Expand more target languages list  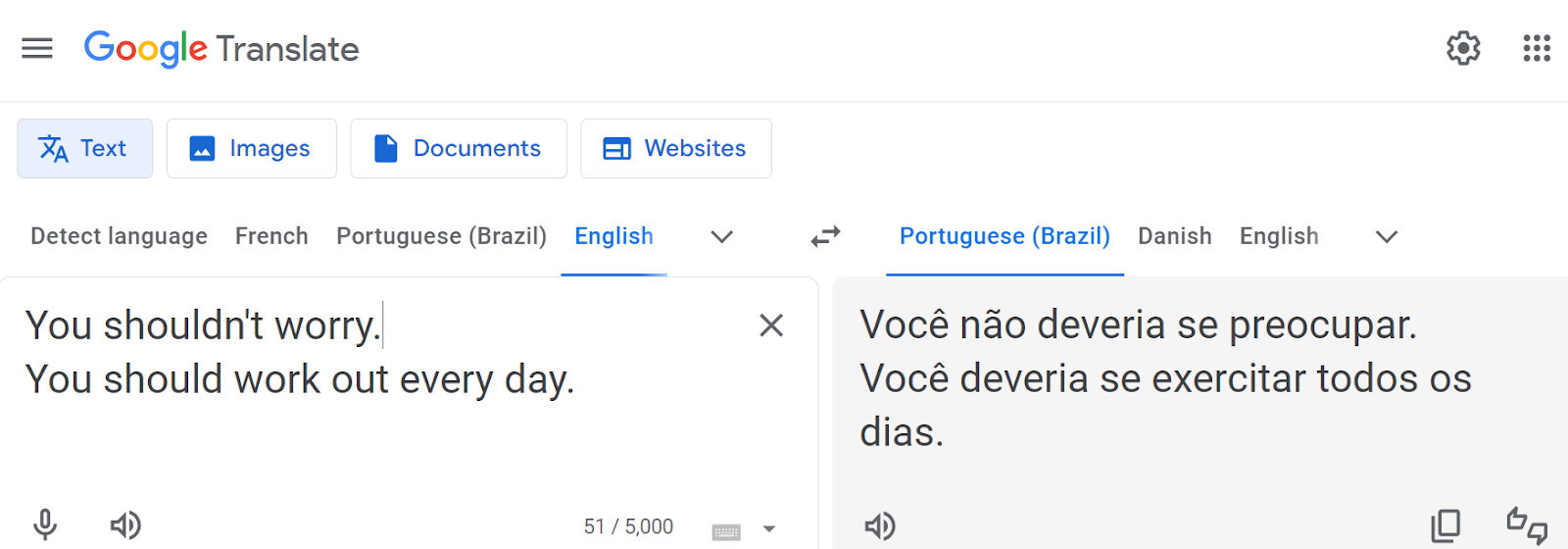coord(1386,236)
